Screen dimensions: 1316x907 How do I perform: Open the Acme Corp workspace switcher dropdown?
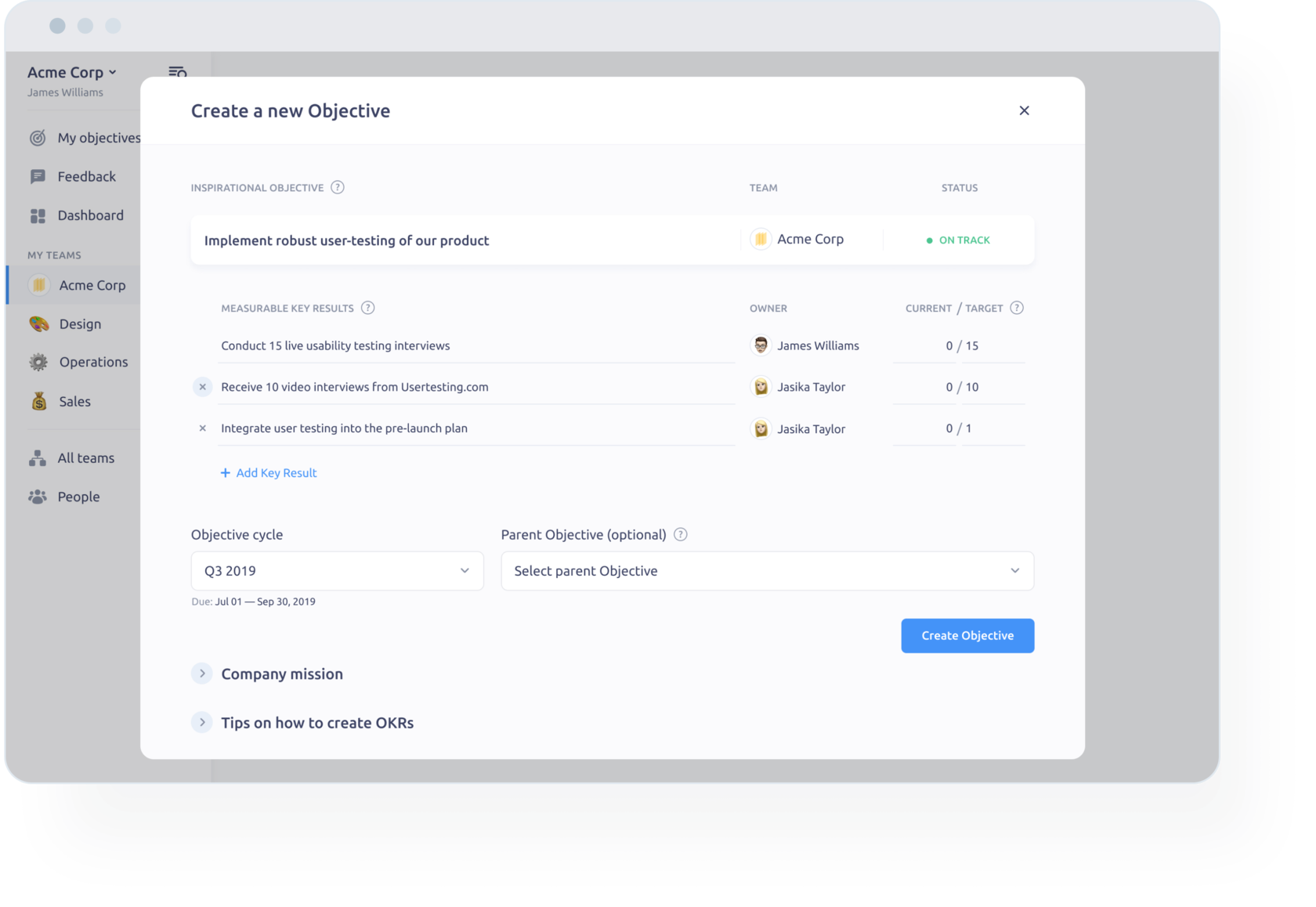click(72, 72)
